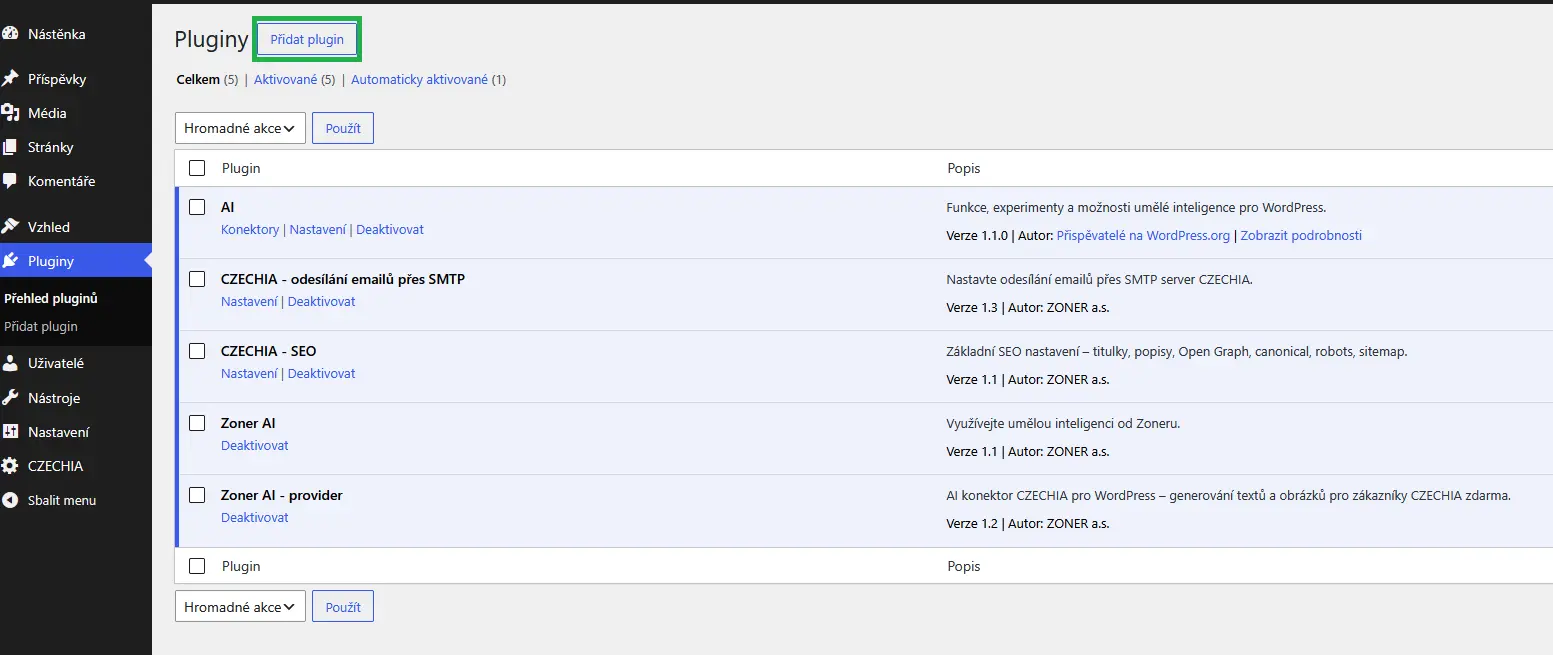
Task: Open Nástěnka in the sidebar menu
Action: coord(76,34)
